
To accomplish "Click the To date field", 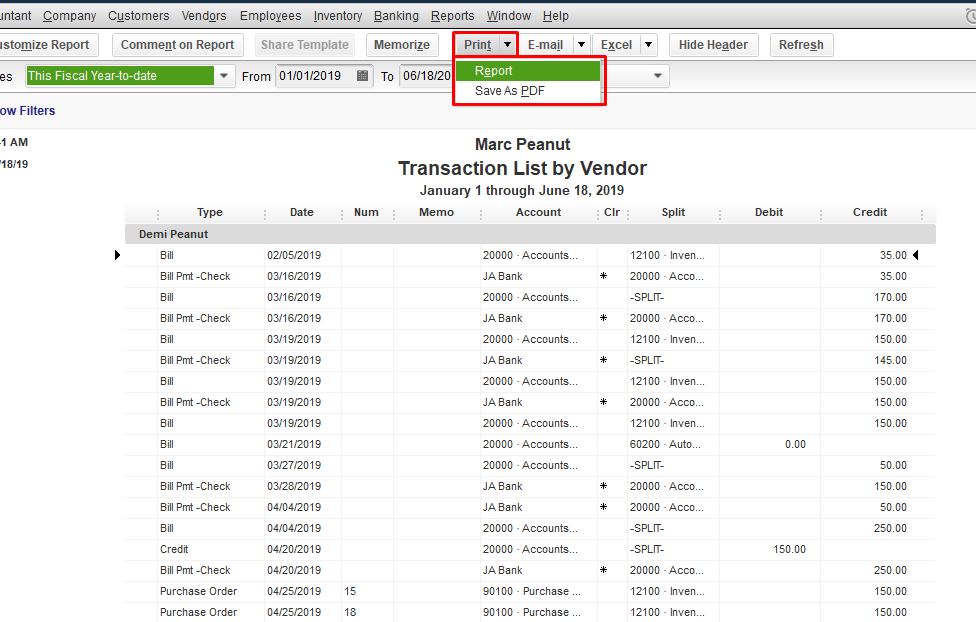I will (426, 76).
